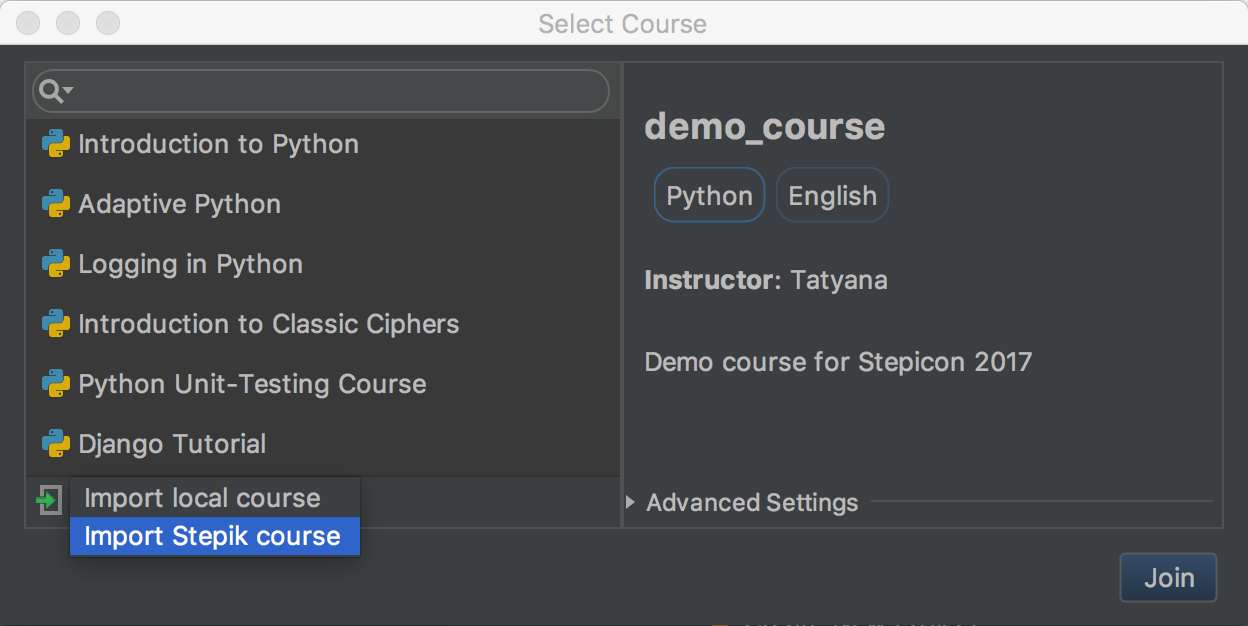
Task: Select the Adaptive Python course
Action: [x=323, y=204]
